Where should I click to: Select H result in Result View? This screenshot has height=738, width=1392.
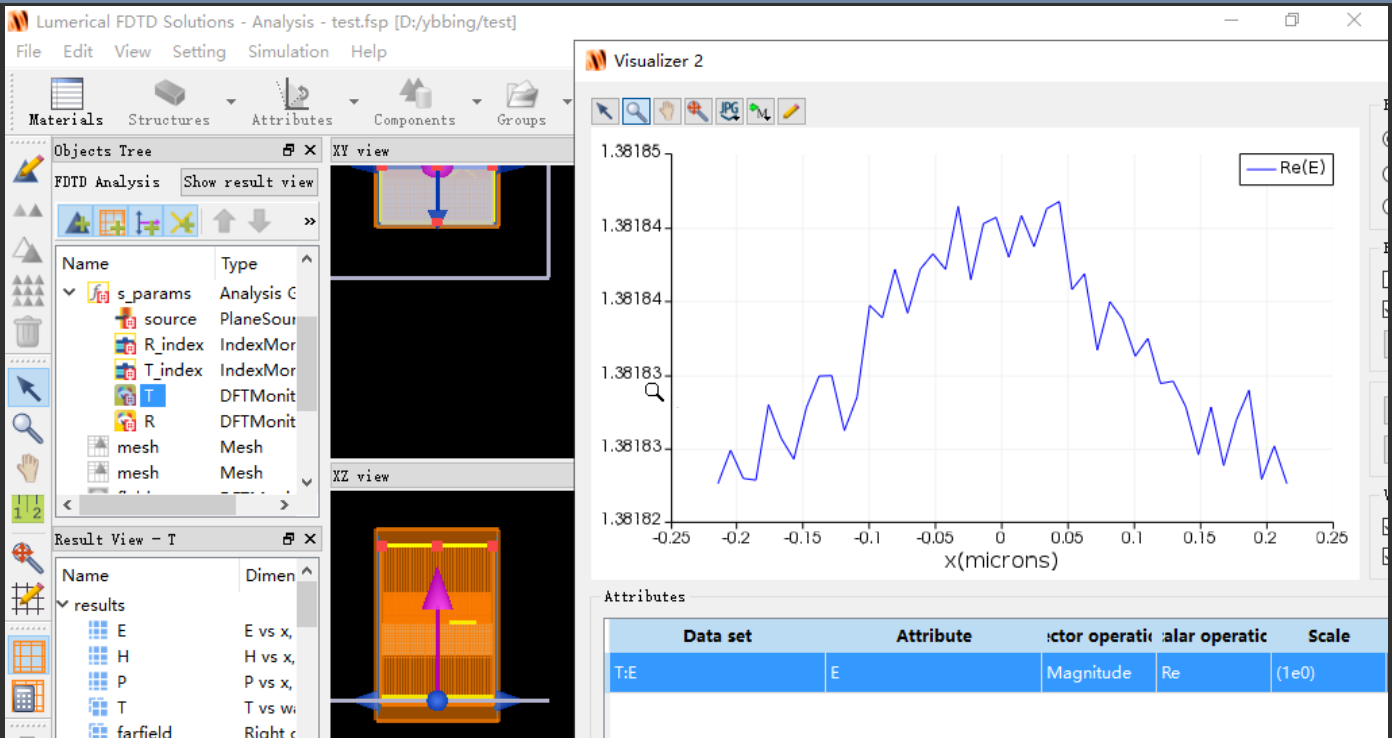pyautogui.click(x=122, y=656)
